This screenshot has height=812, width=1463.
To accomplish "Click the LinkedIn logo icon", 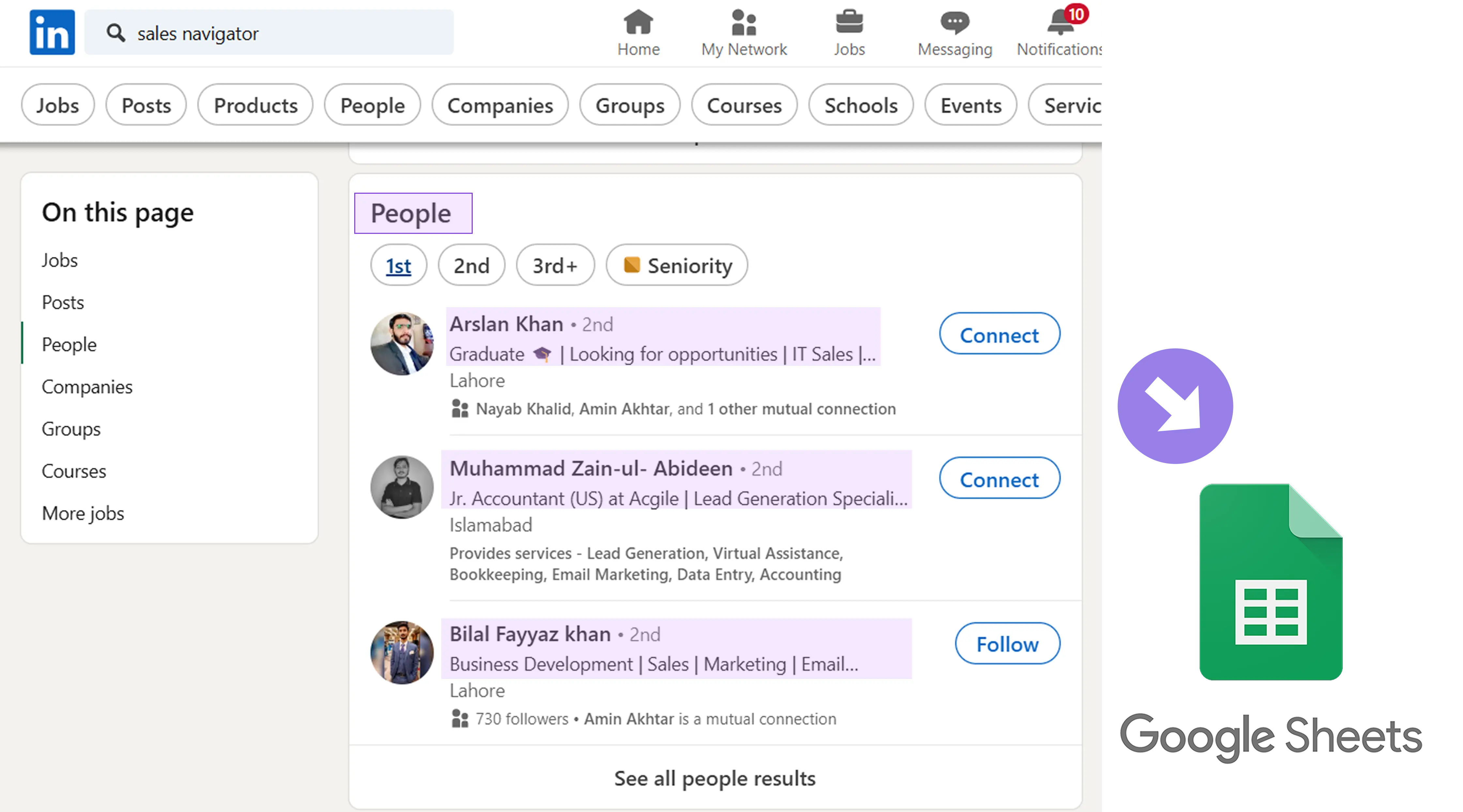I will click(52, 32).
